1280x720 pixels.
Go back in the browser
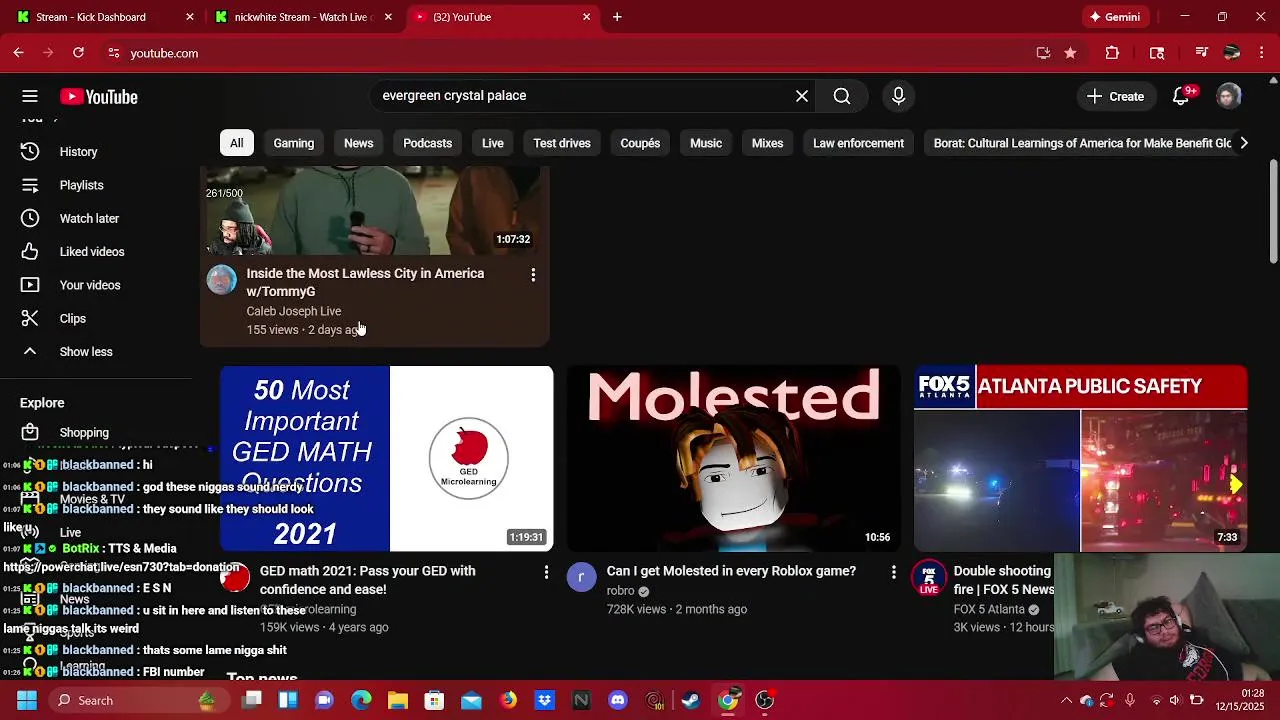(18, 53)
